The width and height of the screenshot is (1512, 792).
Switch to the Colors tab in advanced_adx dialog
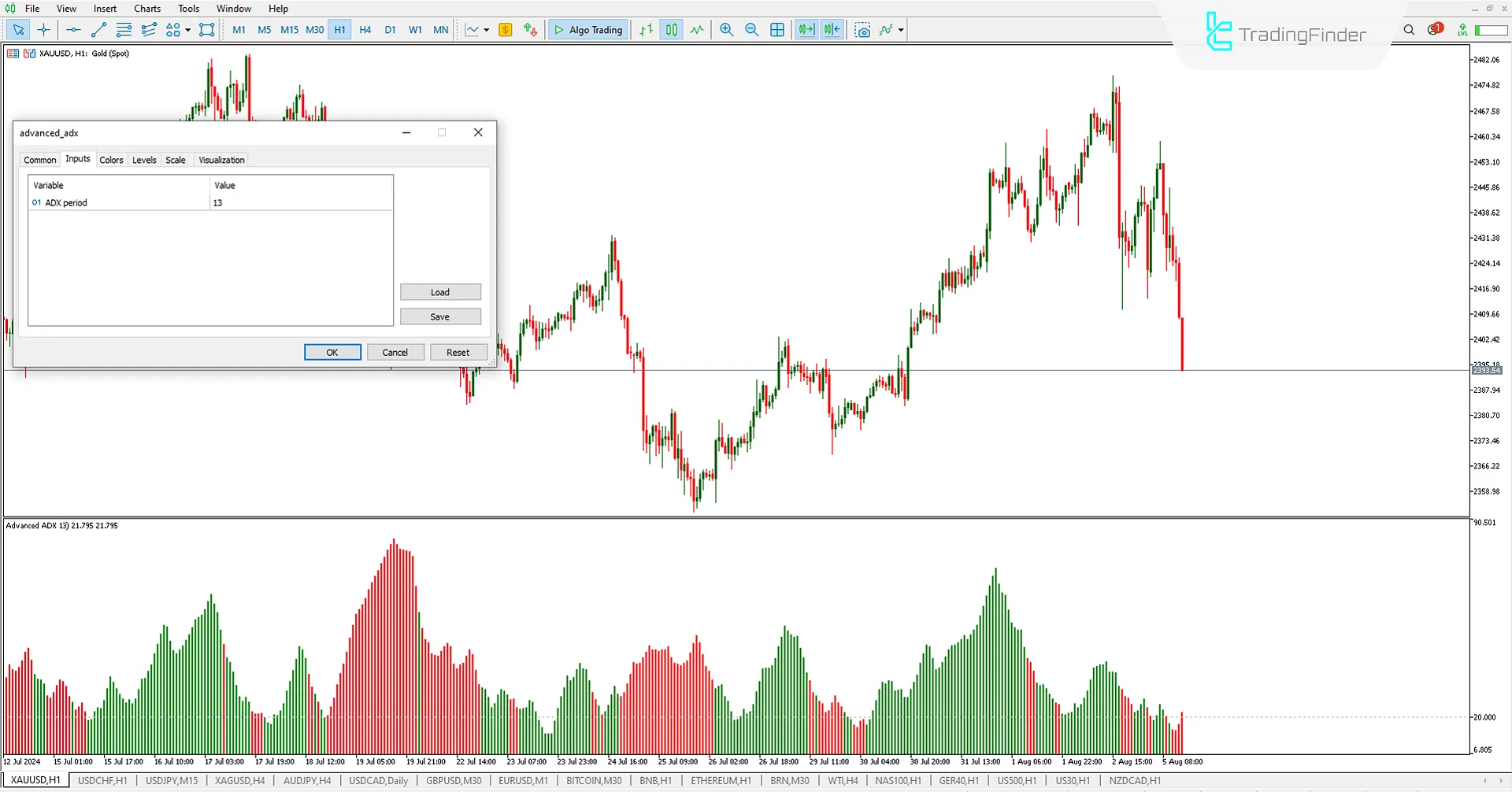111,160
